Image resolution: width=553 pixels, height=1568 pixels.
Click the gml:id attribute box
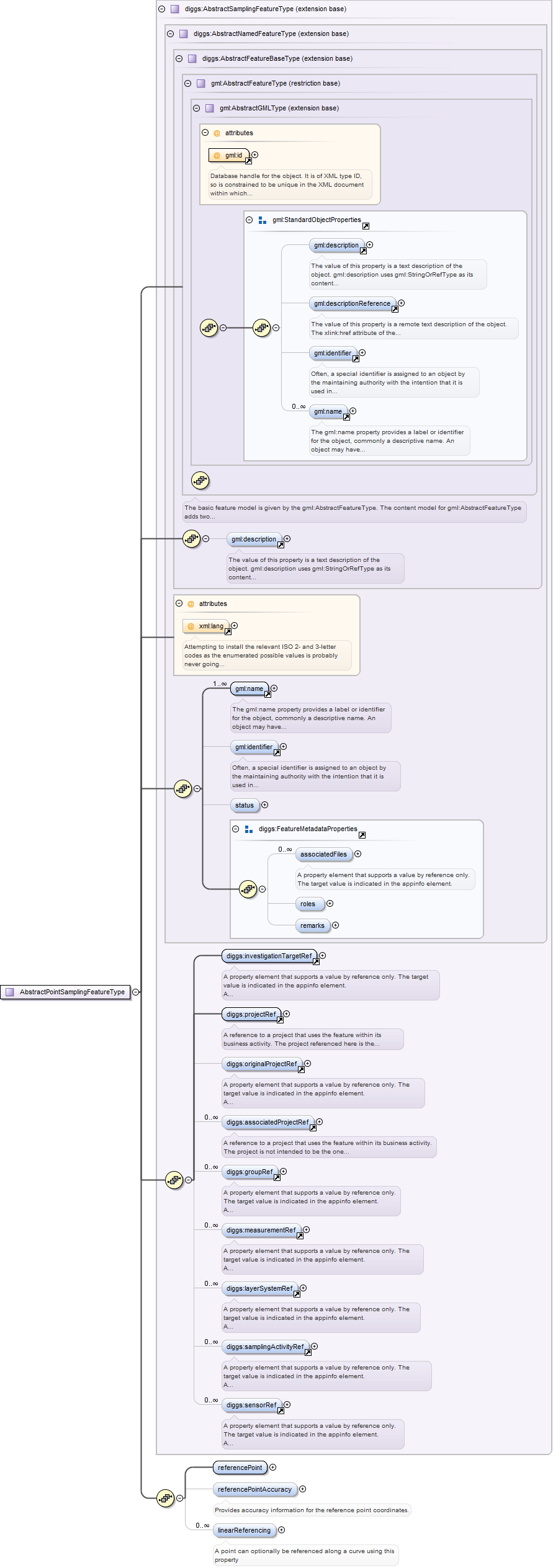(x=228, y=155)
